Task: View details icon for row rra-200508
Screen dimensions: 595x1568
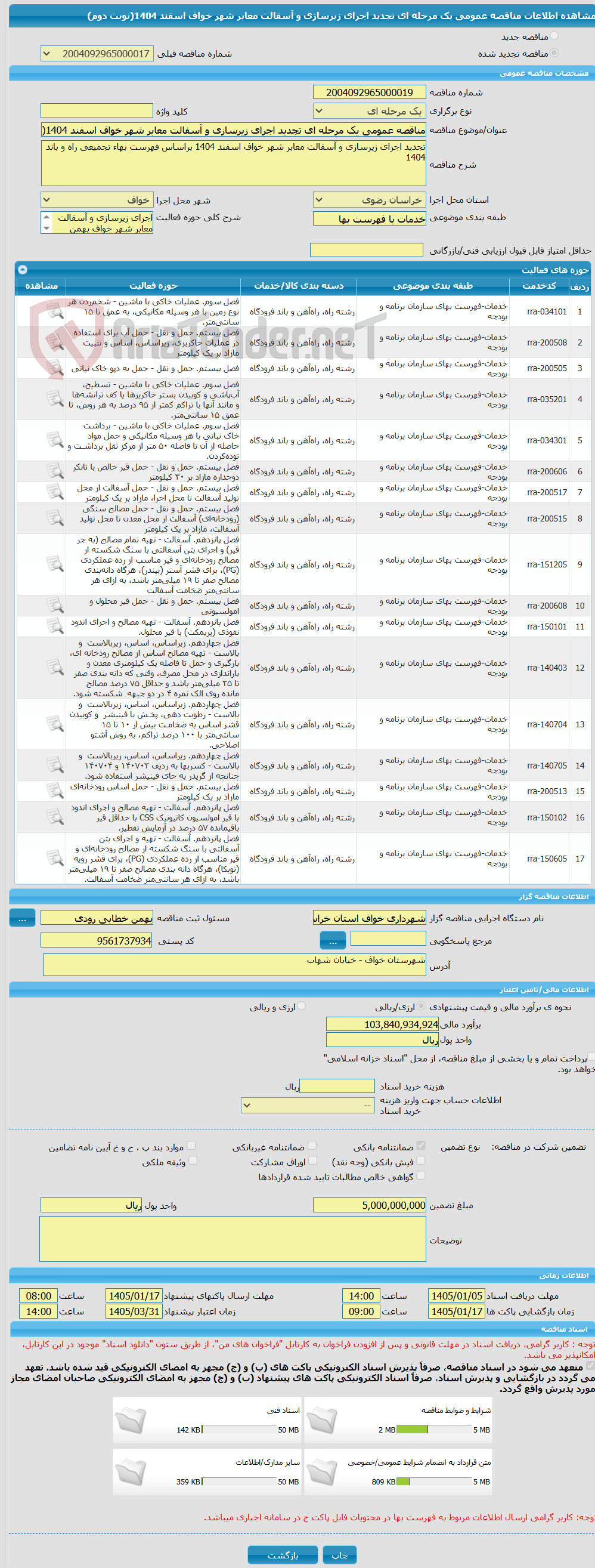Action: [x=55, y=342]
